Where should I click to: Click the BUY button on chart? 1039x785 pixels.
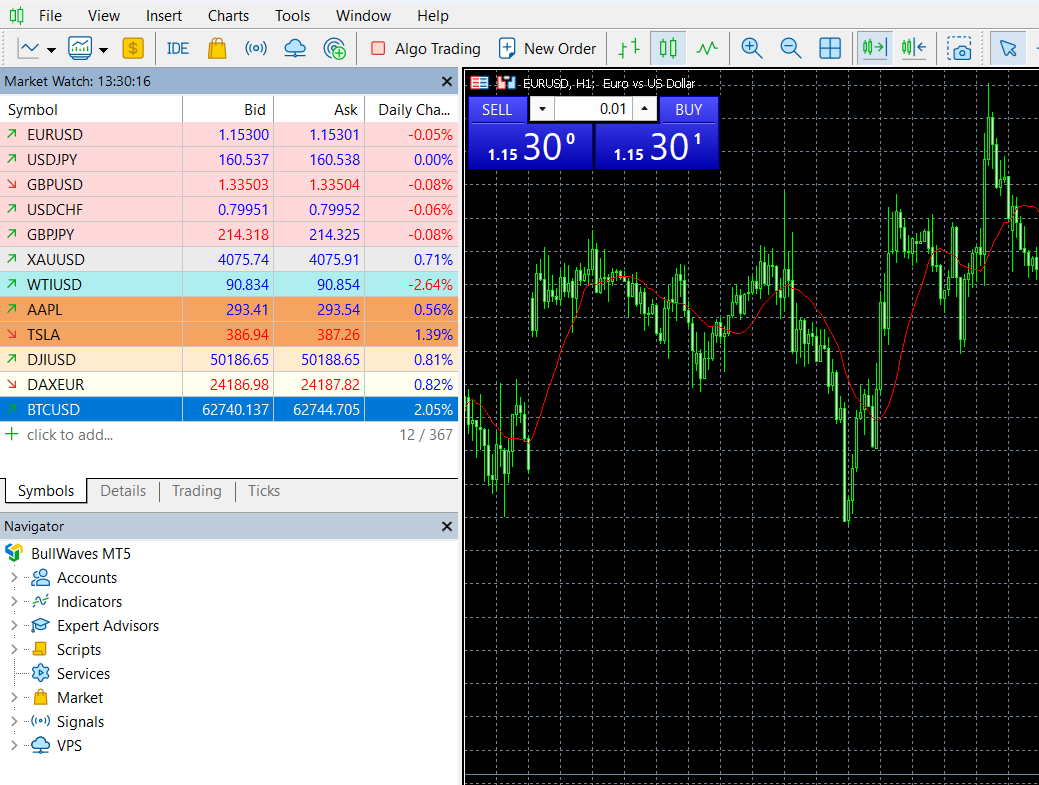pyautogui.click(x=688, y=110)
